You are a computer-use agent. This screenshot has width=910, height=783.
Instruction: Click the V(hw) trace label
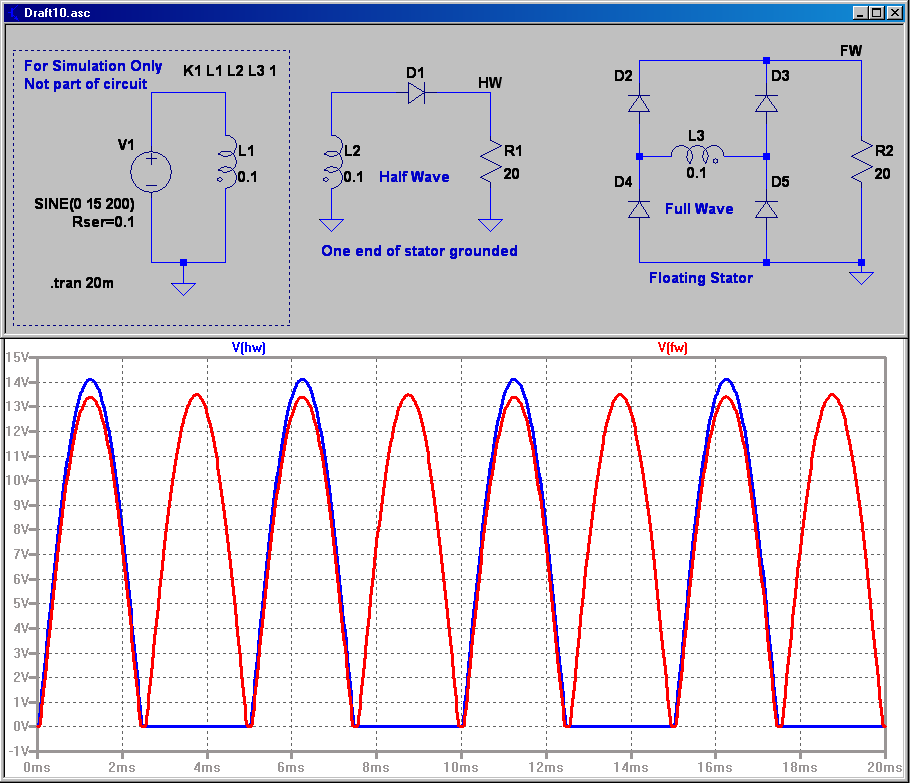pos(248,347)
